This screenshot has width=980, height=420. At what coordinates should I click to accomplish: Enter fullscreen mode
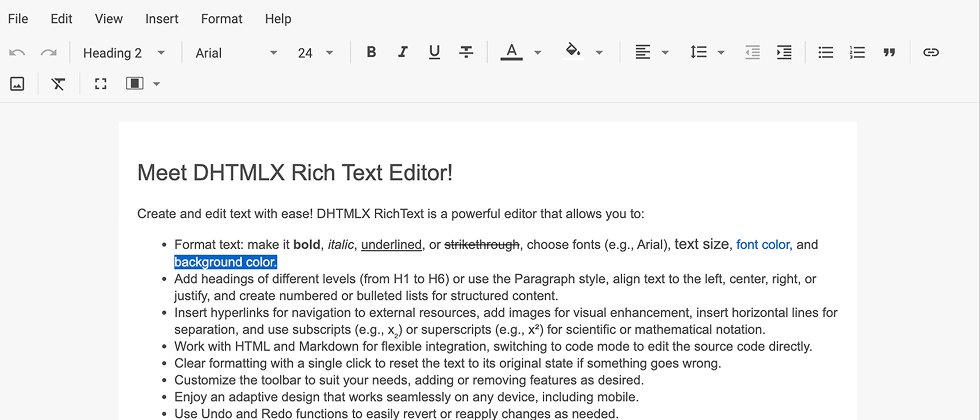pos(100,84)
